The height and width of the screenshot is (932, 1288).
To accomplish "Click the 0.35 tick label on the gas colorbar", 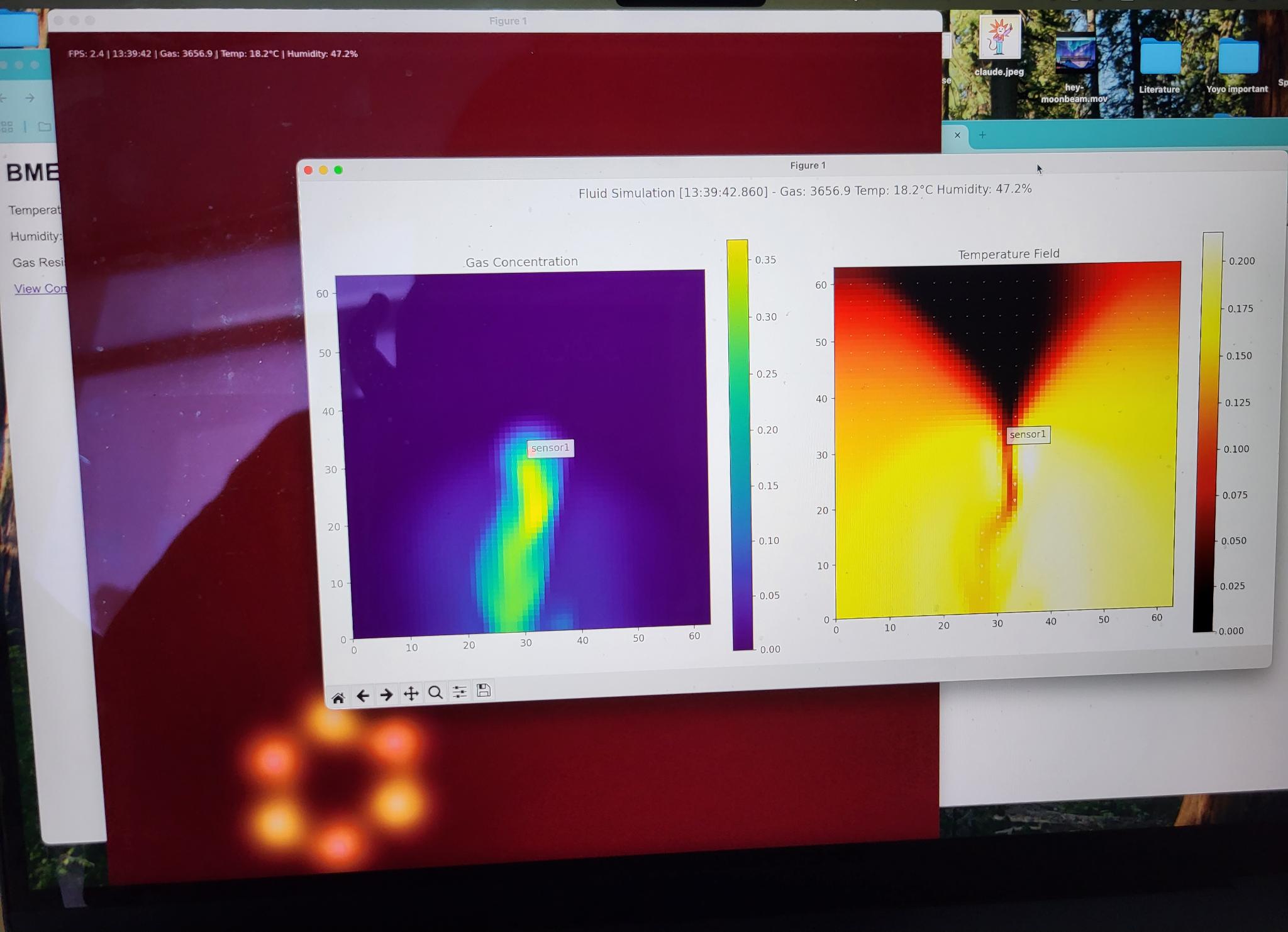I will (x=765, y=260).
